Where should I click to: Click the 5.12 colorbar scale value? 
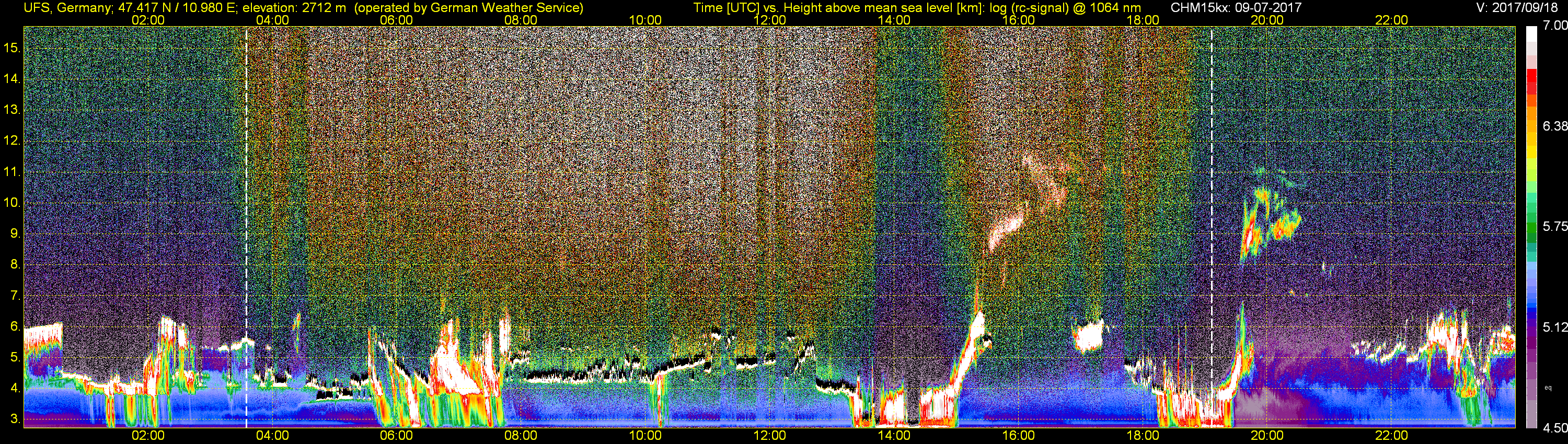1555,327
